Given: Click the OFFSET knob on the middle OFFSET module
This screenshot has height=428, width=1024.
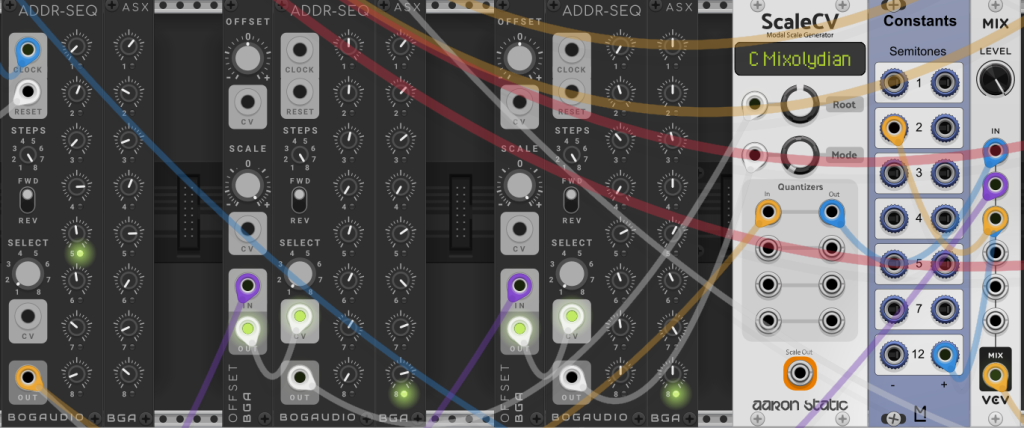Looking at the screenshot, I should (247, 58).
